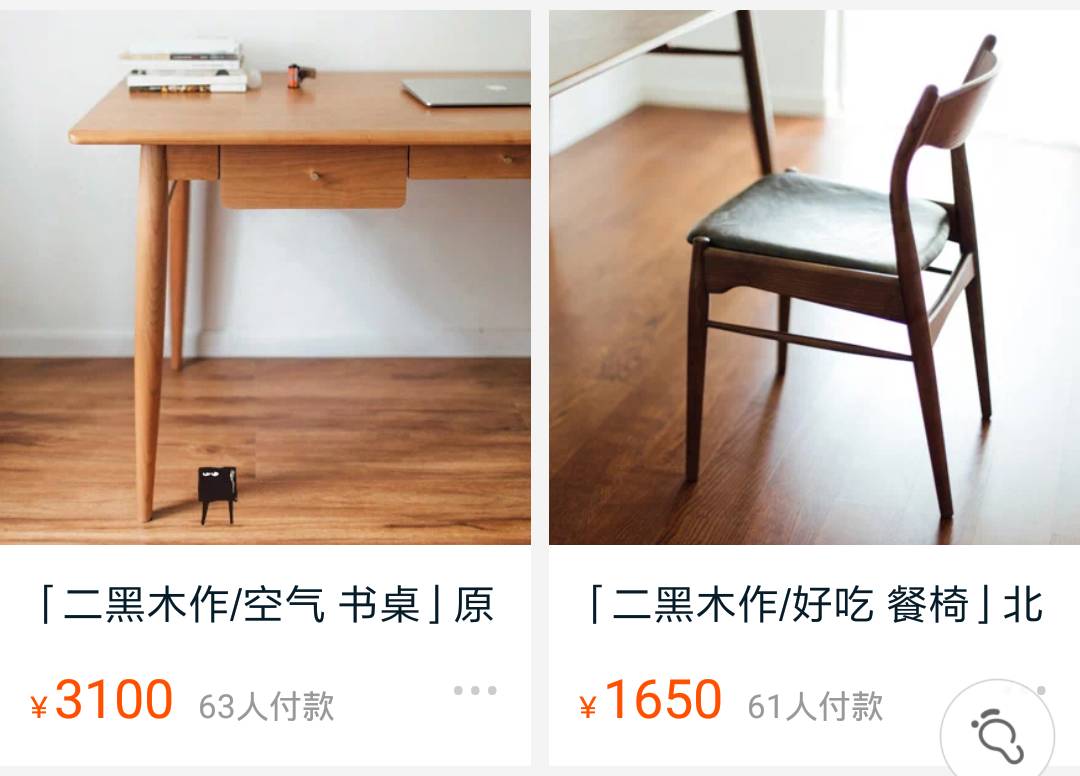Tap the yen symbol before 1650
Screen dimensions: 1080x776
tap(588, 707)
